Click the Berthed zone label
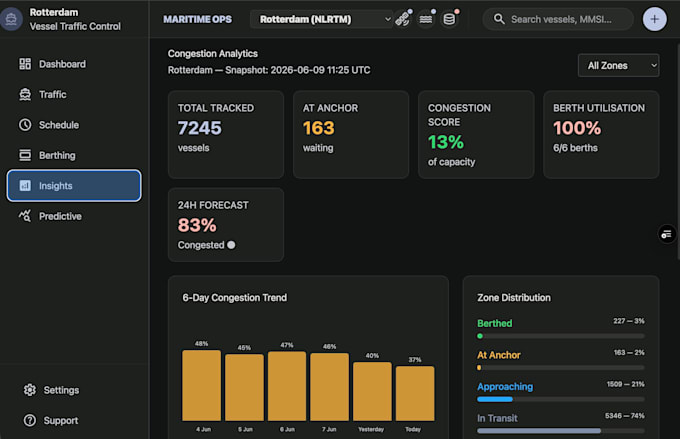680x439 pixels. pyautogui.click(x=494, y=323)
